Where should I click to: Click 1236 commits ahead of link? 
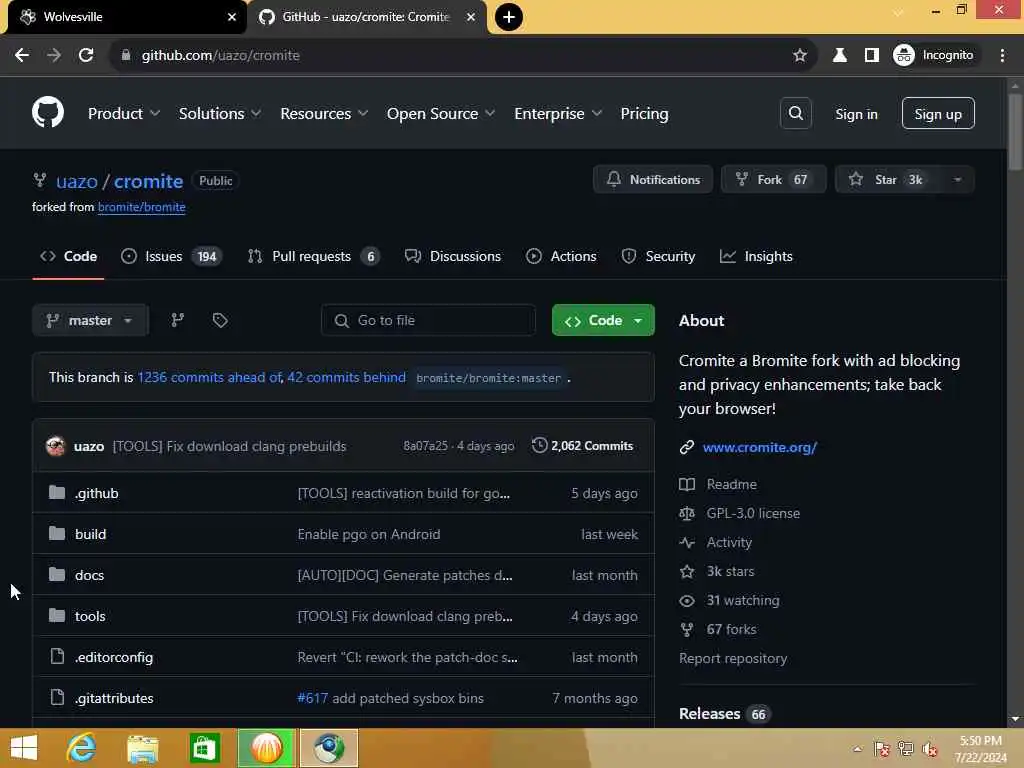(210, 377)
